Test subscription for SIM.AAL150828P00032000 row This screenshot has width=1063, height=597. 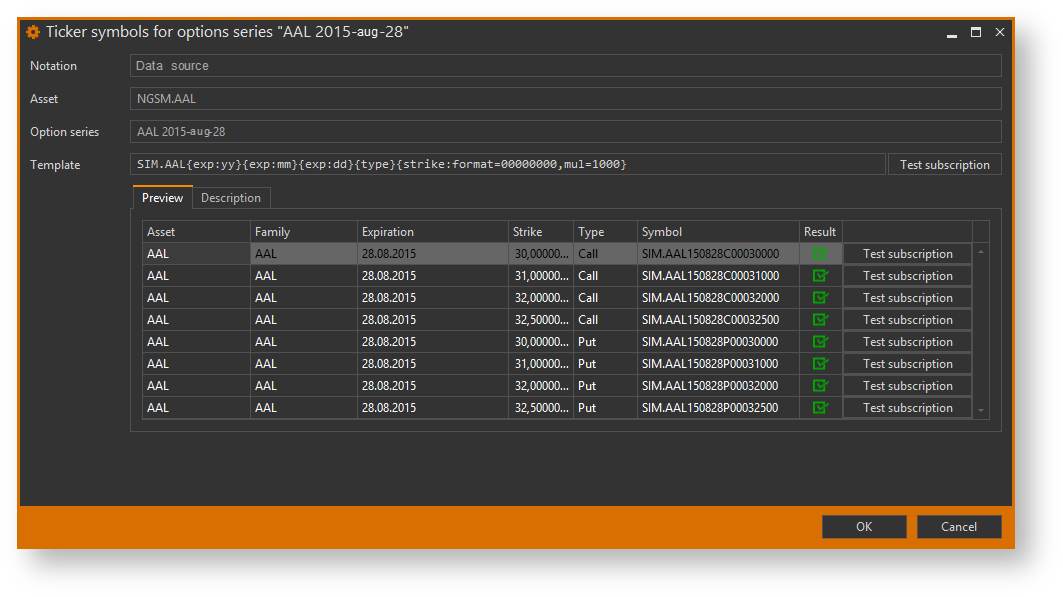click(907, 386)
